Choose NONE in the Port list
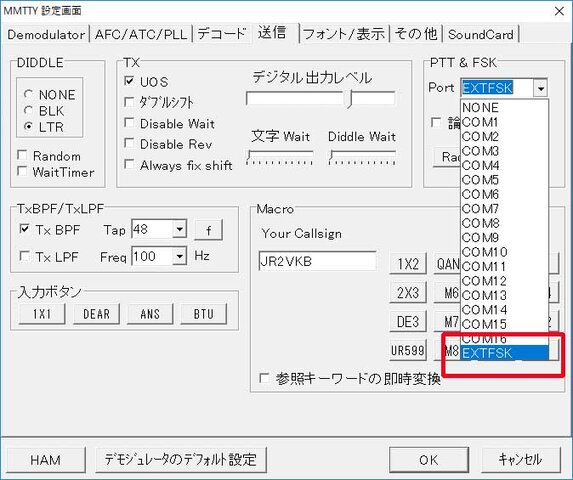The width and height of the screenshot is (573, 480). point(504,107)
